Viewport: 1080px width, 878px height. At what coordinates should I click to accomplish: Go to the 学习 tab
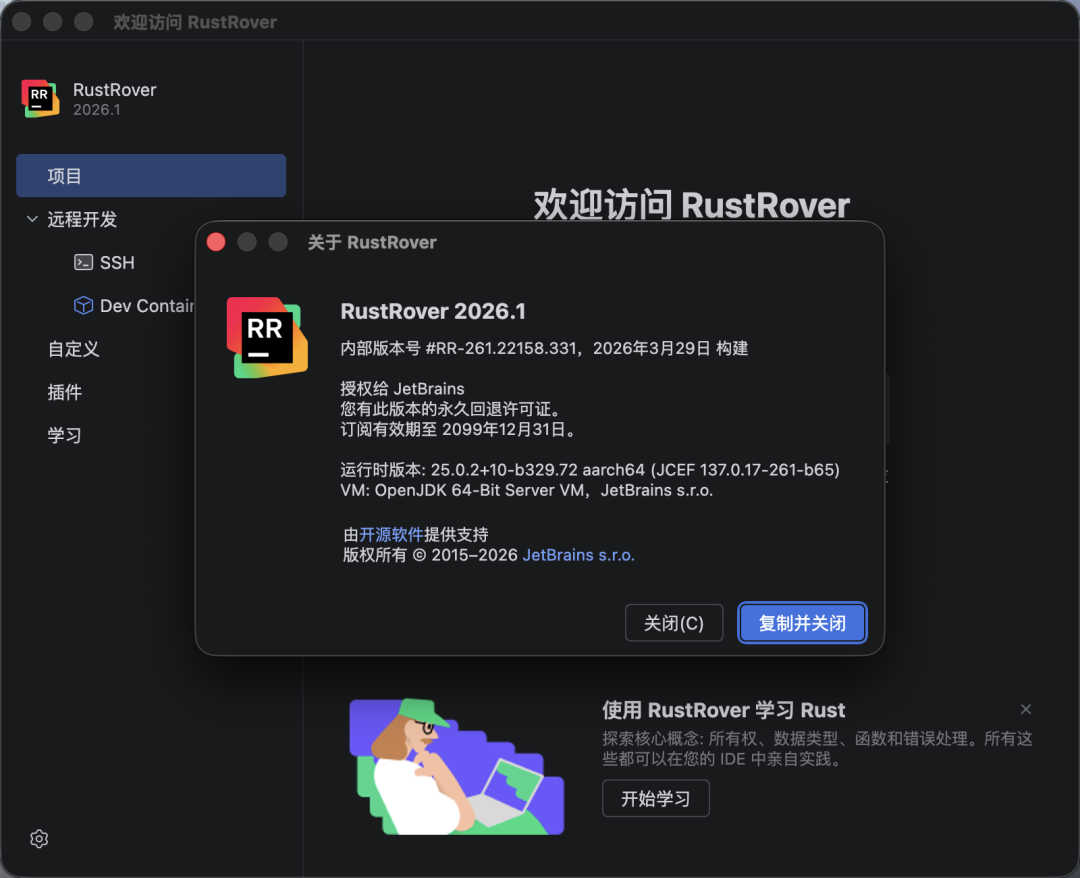point(65,435)
